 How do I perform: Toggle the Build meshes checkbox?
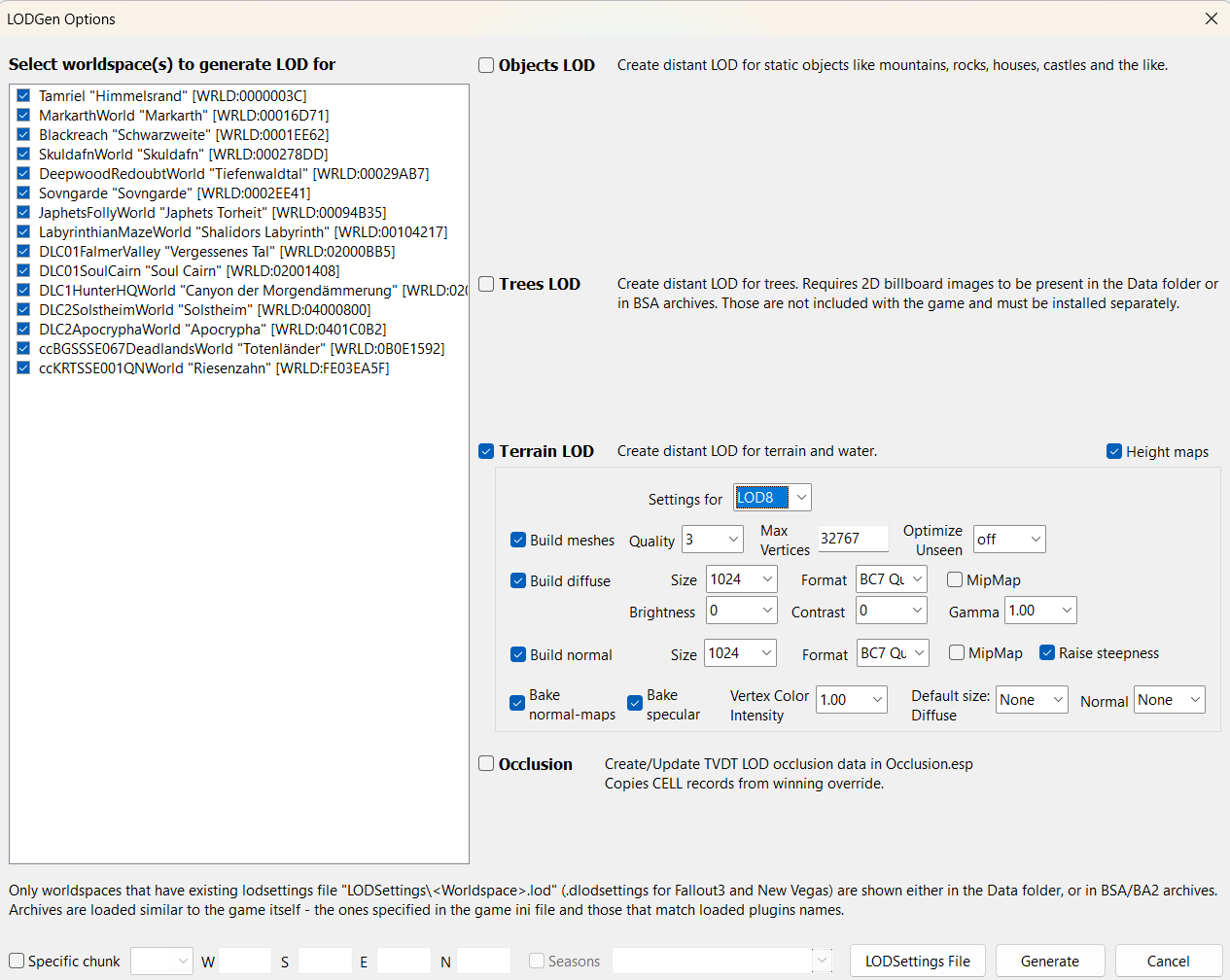[x=518, y=540]
